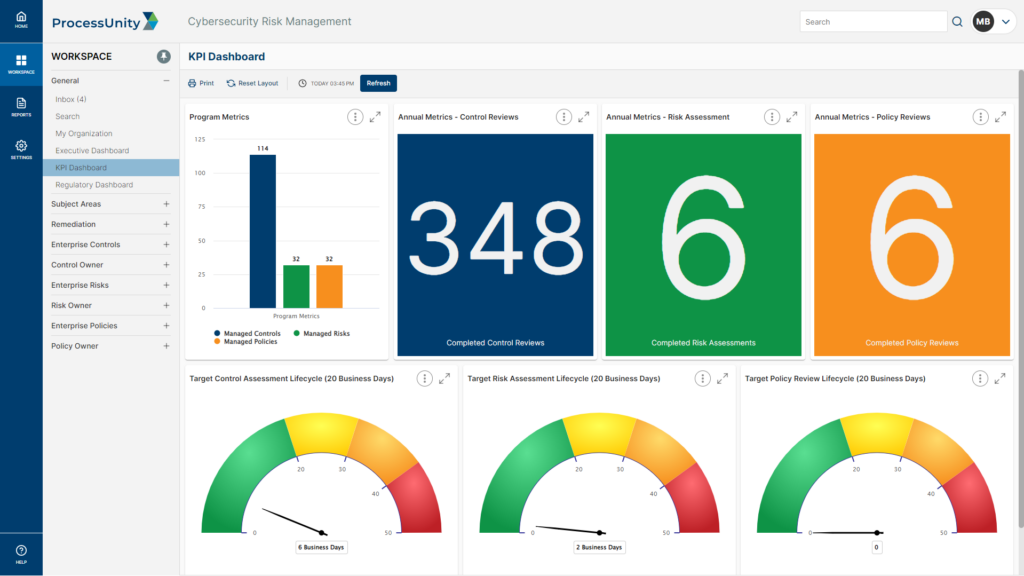Select the Home icon at the top left
1024x576 pixels.
(21, 17)
